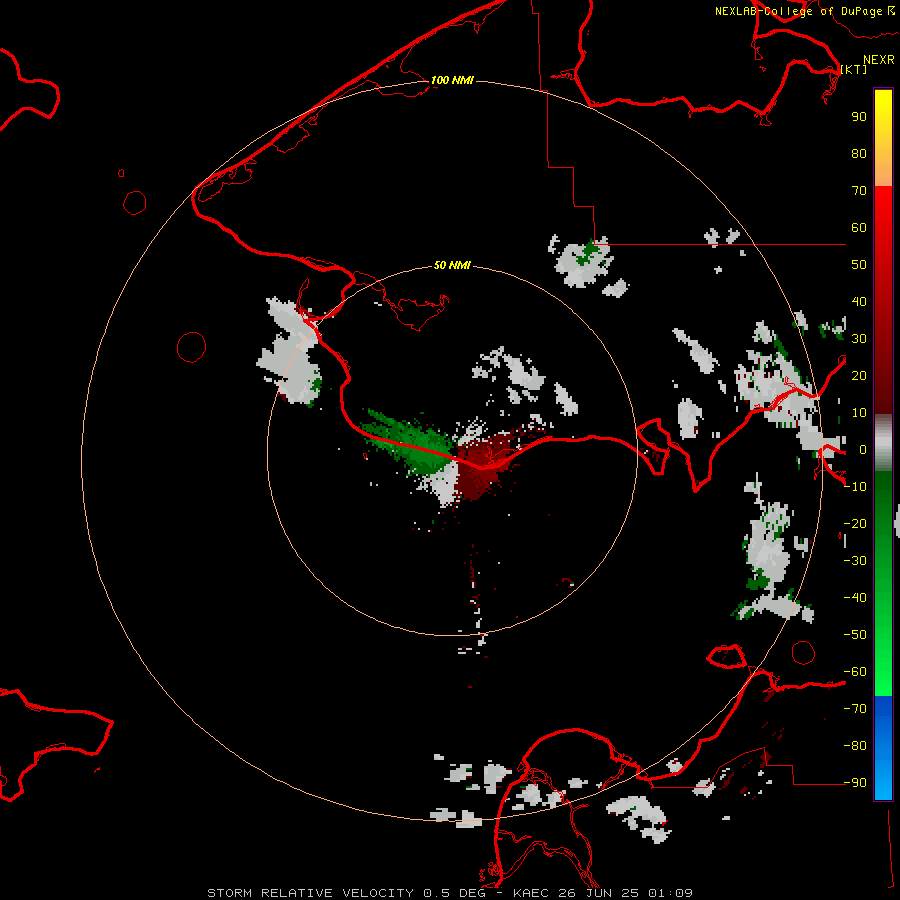Click the -10 value on velocity scale
900x900 pixels.
click(x=855, y=487)
